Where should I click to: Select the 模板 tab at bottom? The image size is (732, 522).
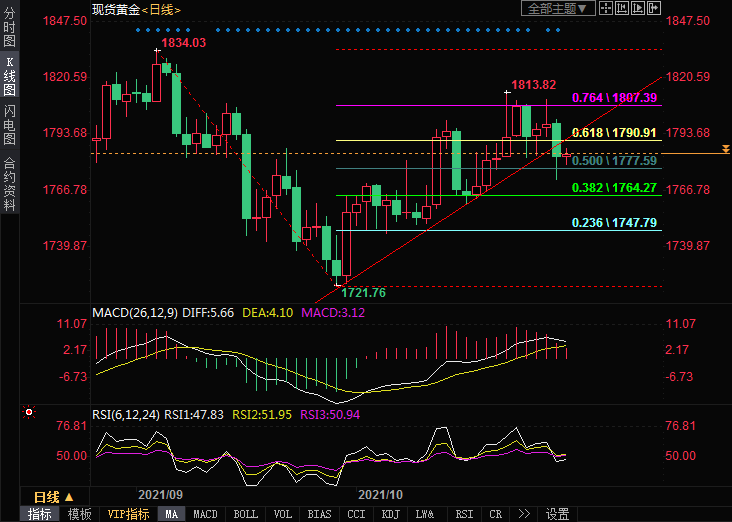point(79,514)
